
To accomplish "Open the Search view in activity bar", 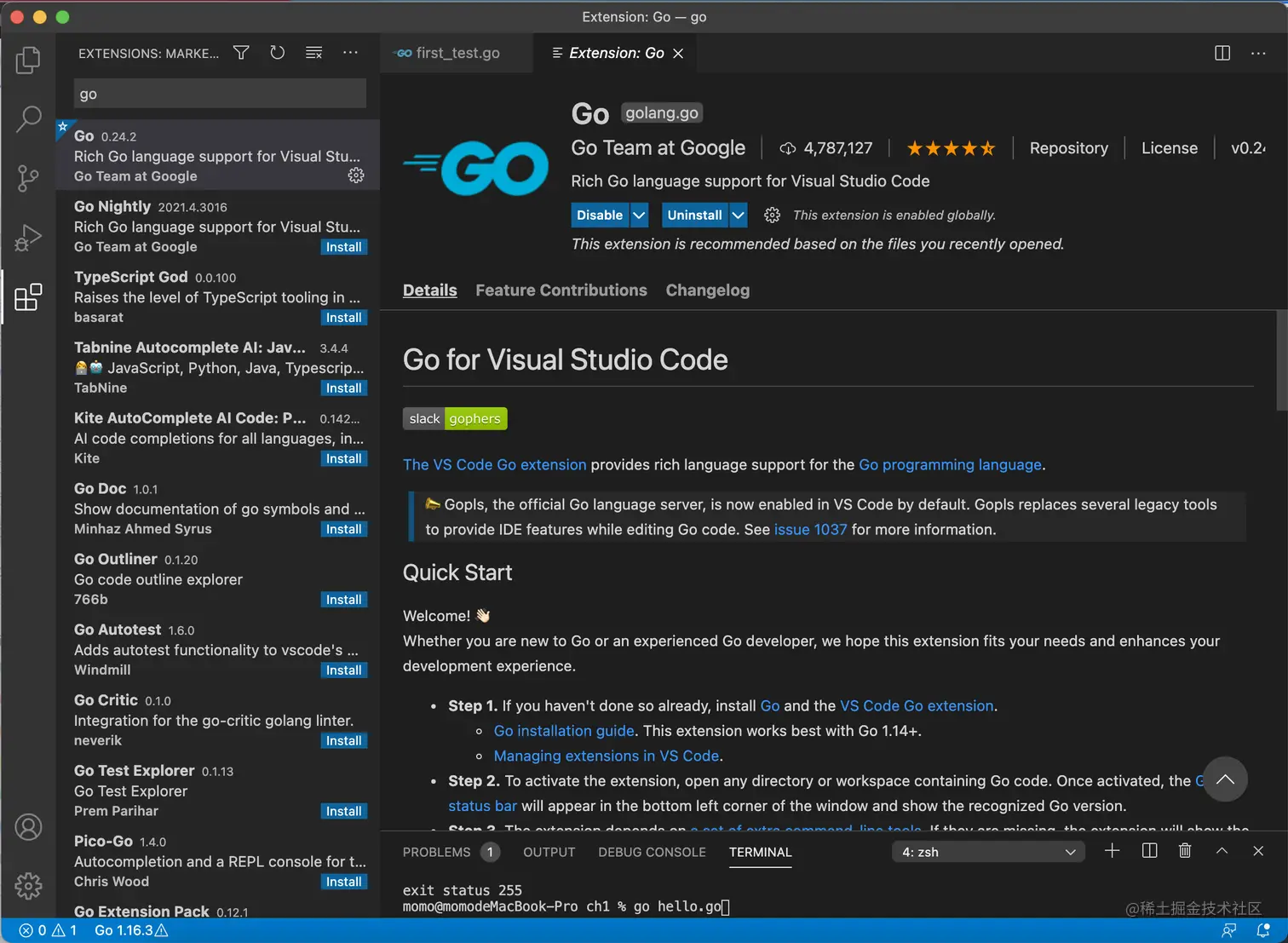I will [x=28, y=119].
